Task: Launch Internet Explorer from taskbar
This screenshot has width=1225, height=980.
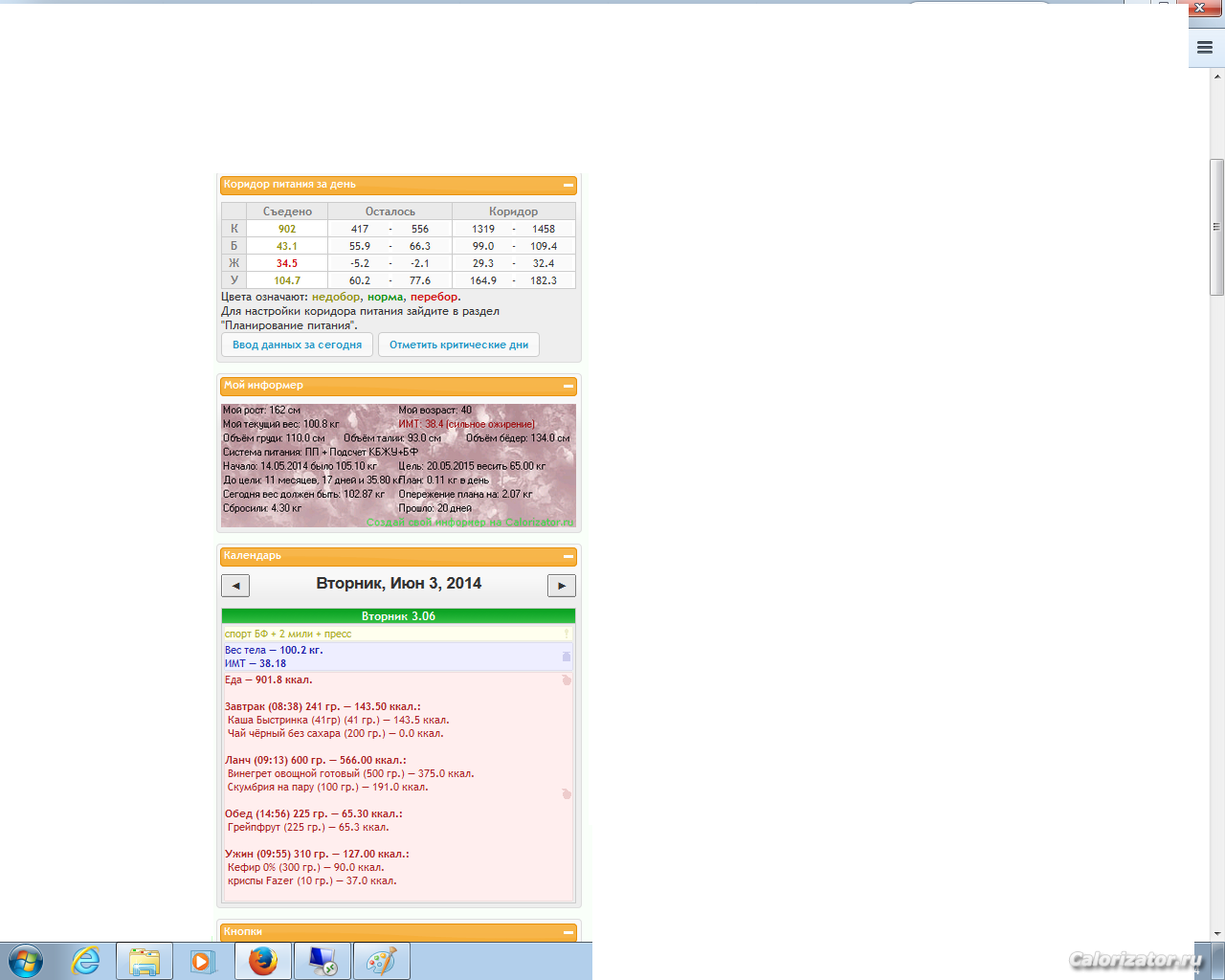Action: (86, 961)
